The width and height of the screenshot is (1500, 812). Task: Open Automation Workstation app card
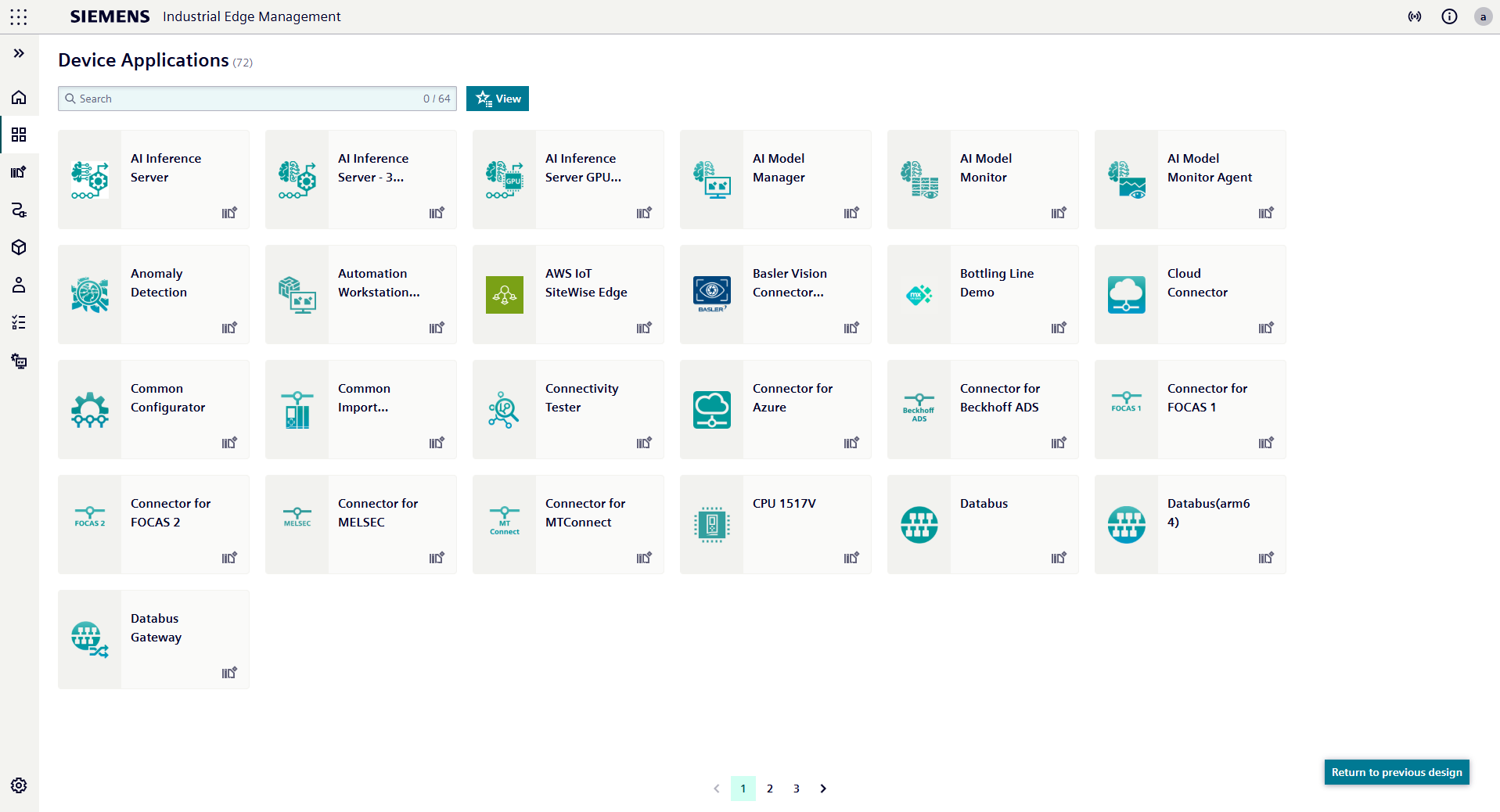tap(361, 294)
